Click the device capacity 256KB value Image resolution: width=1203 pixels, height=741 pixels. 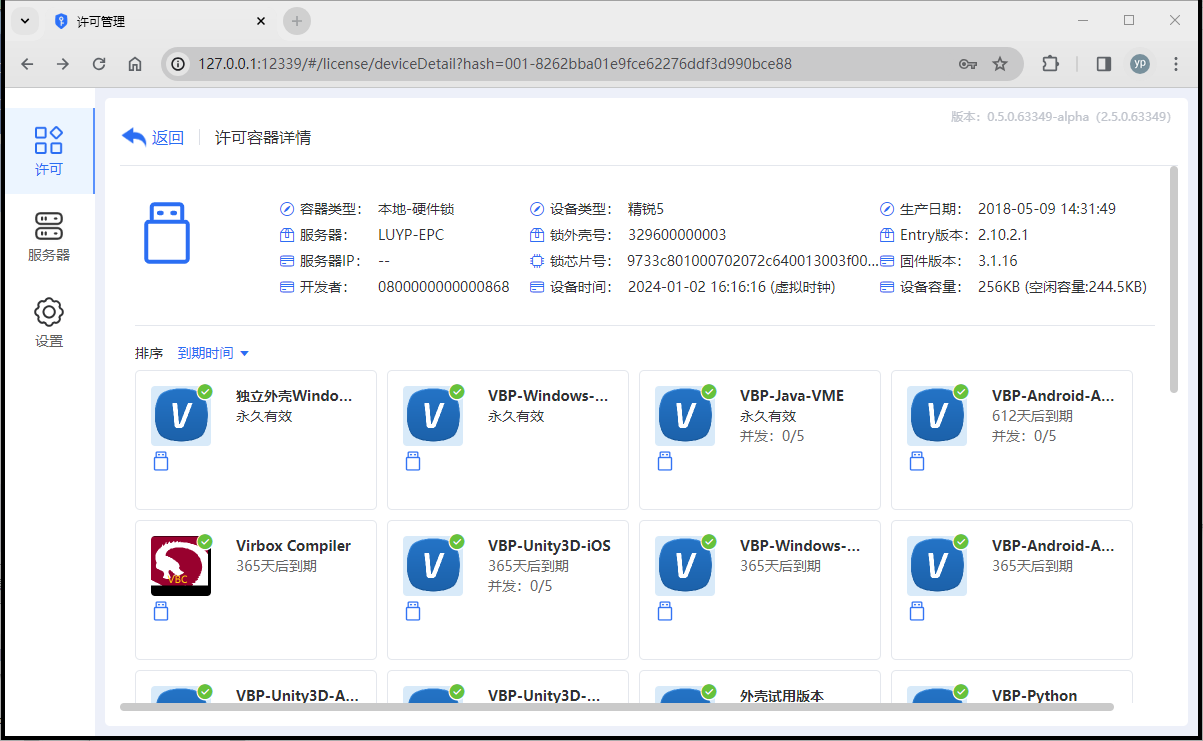click(1062, 287)
